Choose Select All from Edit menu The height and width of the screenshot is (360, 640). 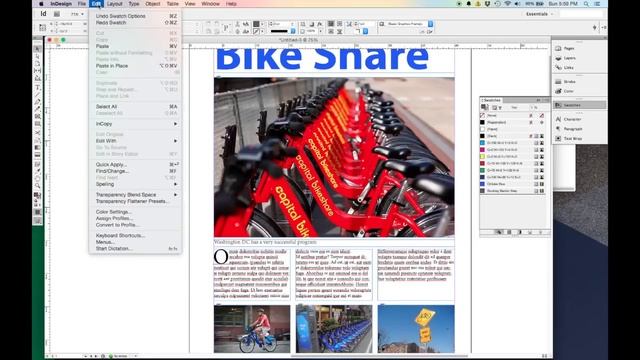coord(136,107)
